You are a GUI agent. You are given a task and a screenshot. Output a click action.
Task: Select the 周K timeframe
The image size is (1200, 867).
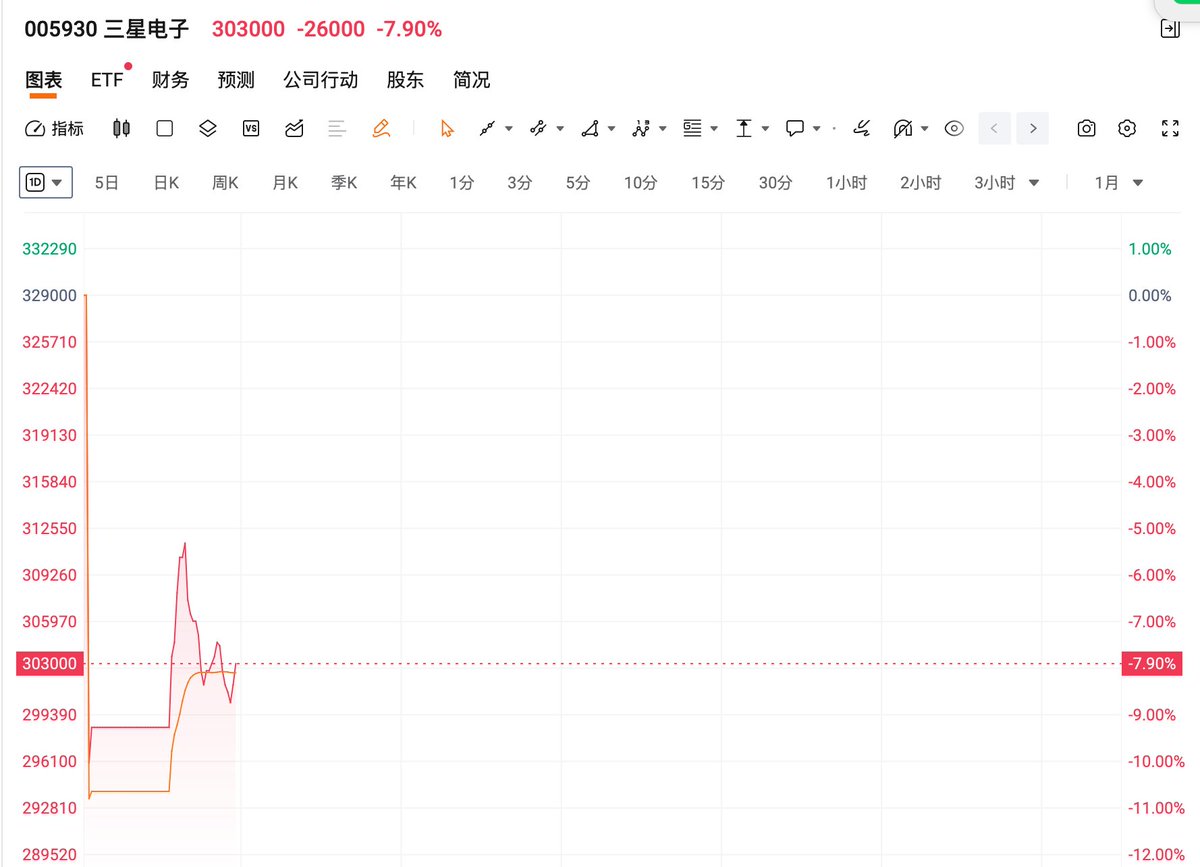[x=225, y=183]
